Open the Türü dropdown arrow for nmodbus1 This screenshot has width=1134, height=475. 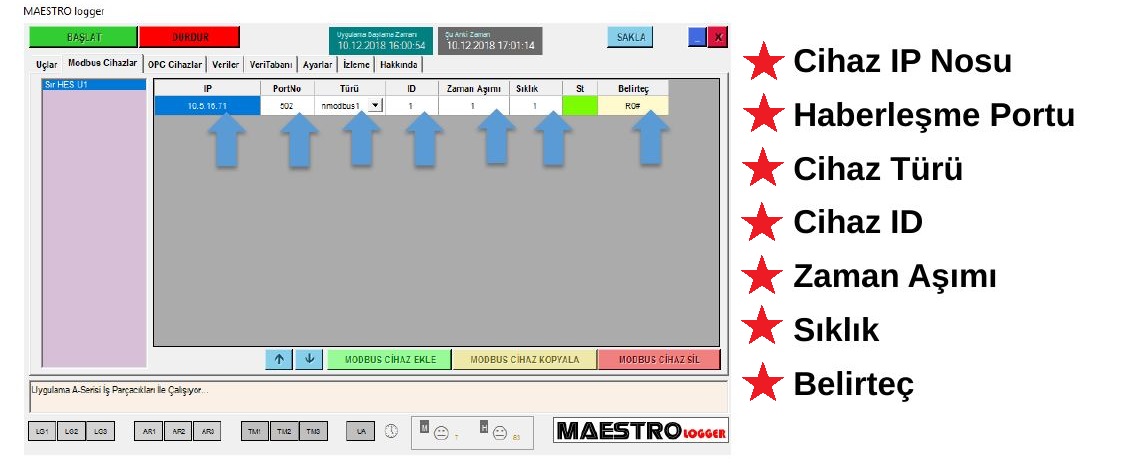click(x=375, y=106)
